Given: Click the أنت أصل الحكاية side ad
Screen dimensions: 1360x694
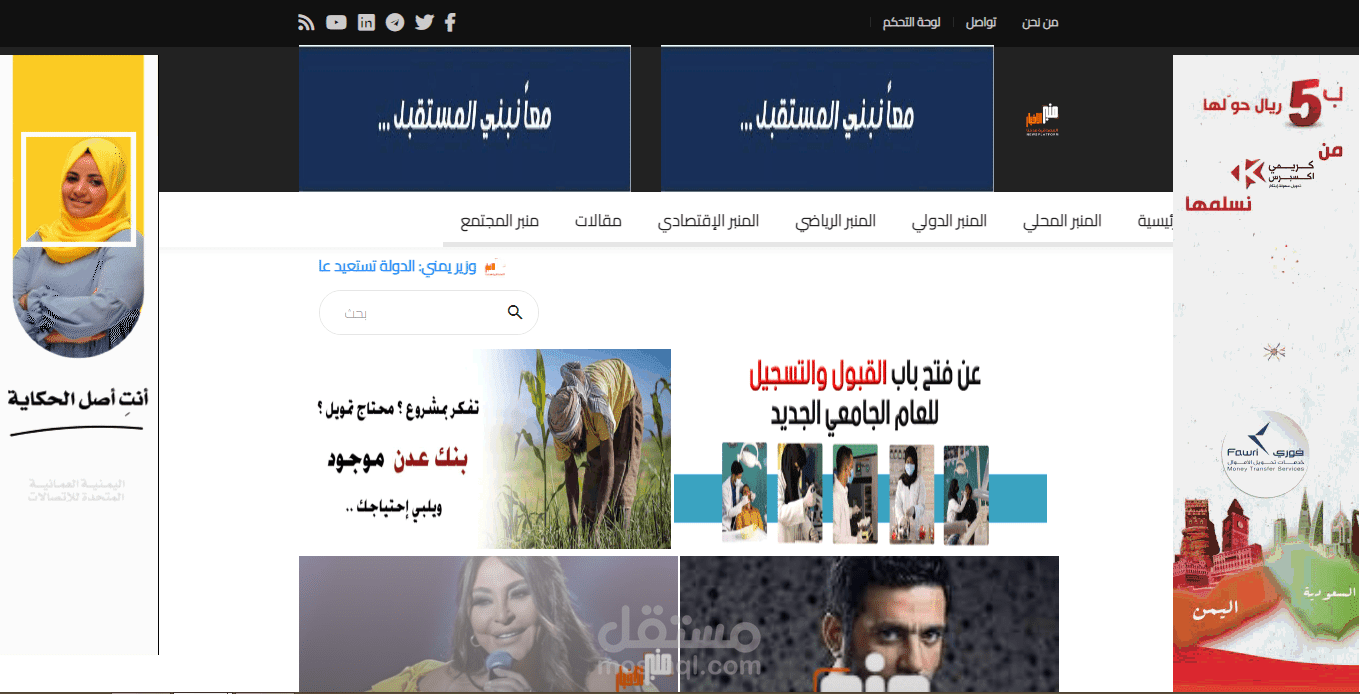Looking at the screenshot, I should tap(78, 355).
